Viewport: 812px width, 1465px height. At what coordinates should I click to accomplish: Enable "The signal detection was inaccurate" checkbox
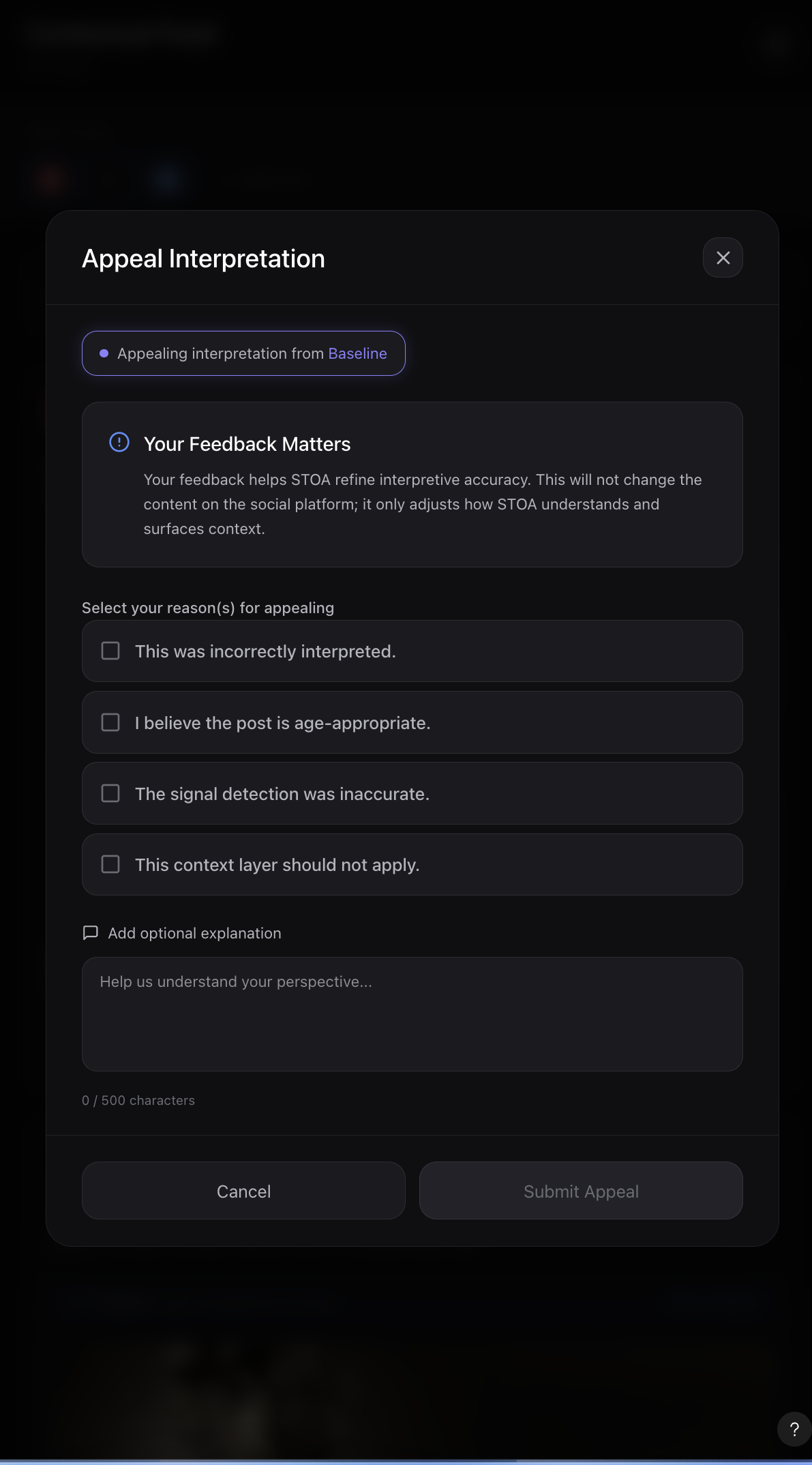[x=110, y=793]
